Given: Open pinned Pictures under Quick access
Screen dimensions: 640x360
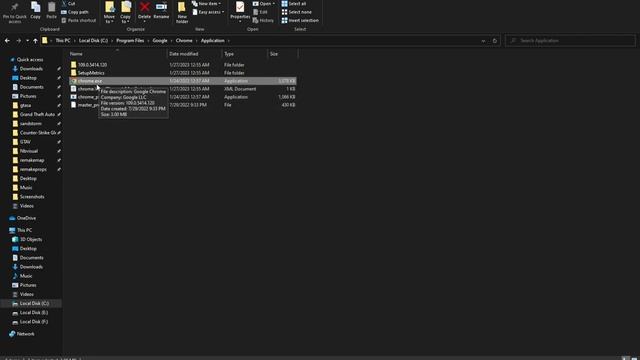Looking at the screenshot, I should [28, 96].
